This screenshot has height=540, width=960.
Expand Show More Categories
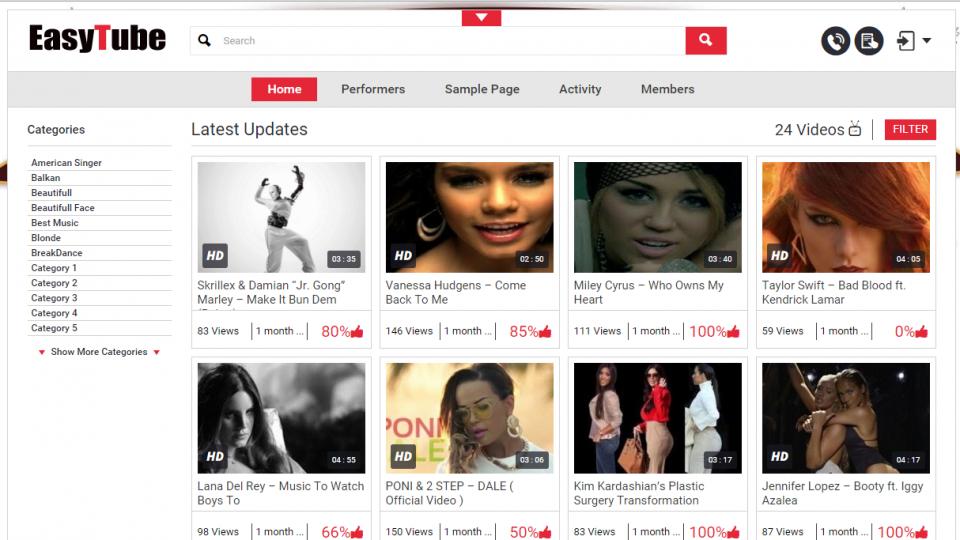tap(99, 351)
